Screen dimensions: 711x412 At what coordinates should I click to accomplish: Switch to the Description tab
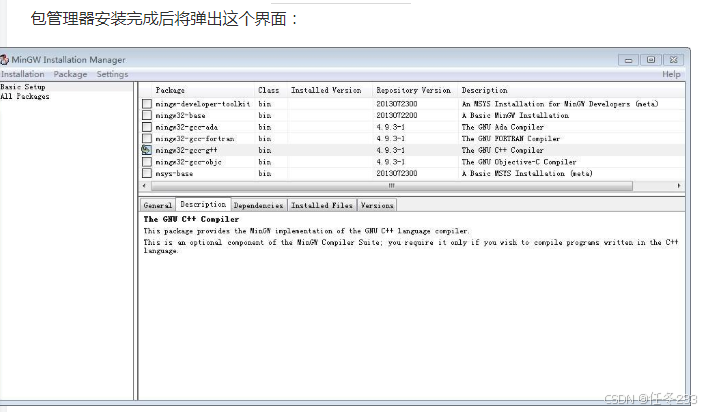(203, 204)
